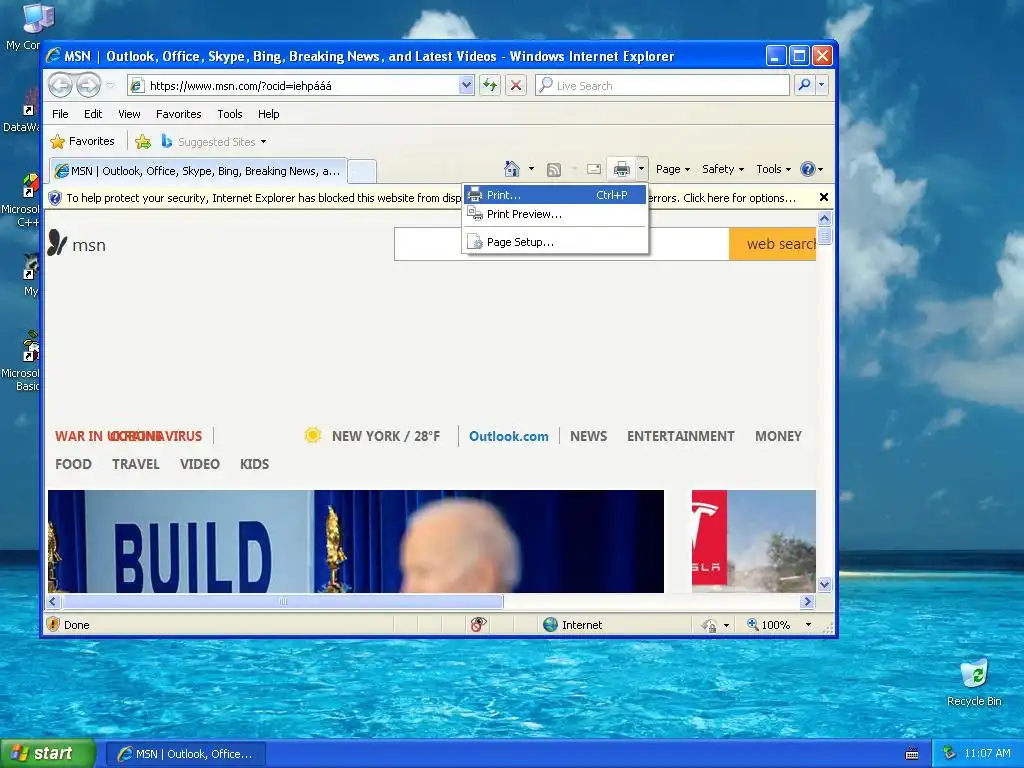Image resolution: width=1024 pixels, height=768 pixels.
Task: Click horizontal scrollbar right arrow
Action: point(808,601)
